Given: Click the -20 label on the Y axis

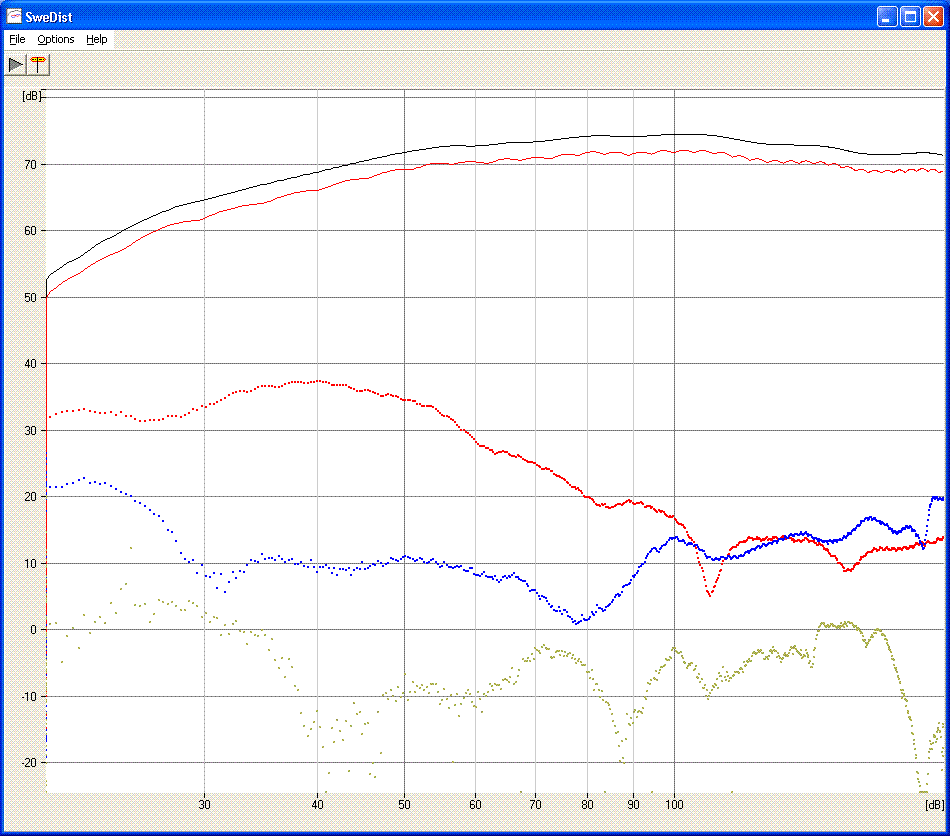Looking at the screenshot, I should point(29,763).
